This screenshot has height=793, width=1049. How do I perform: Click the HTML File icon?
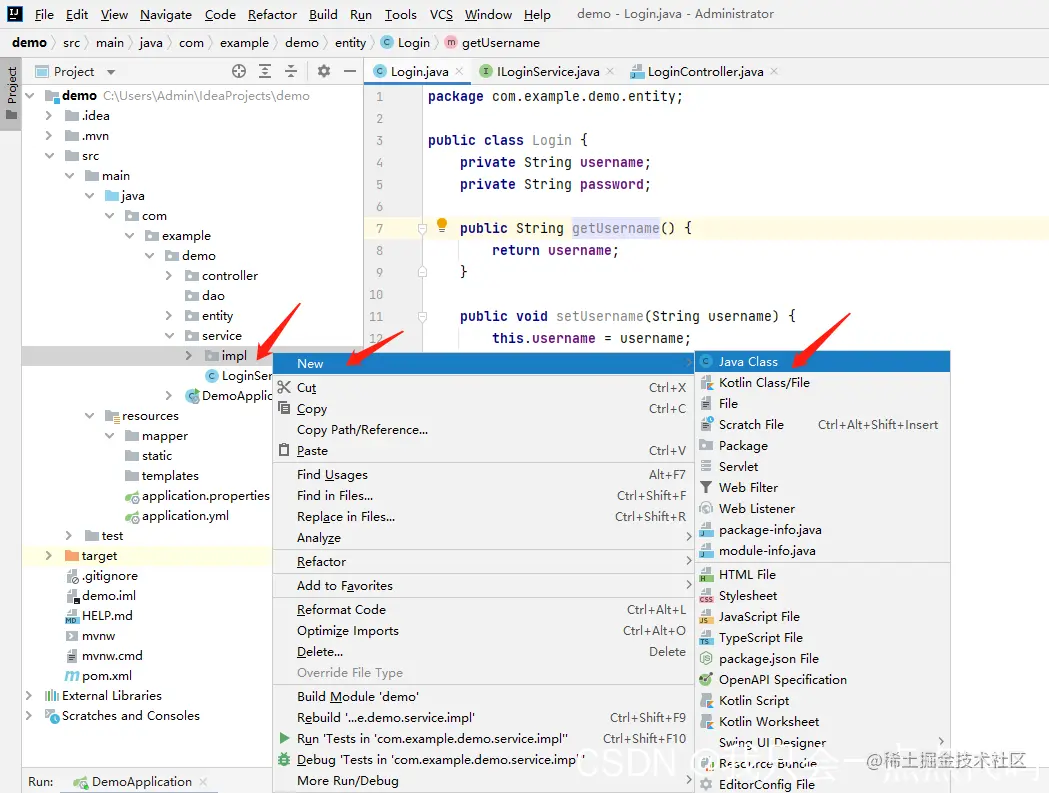706,575
